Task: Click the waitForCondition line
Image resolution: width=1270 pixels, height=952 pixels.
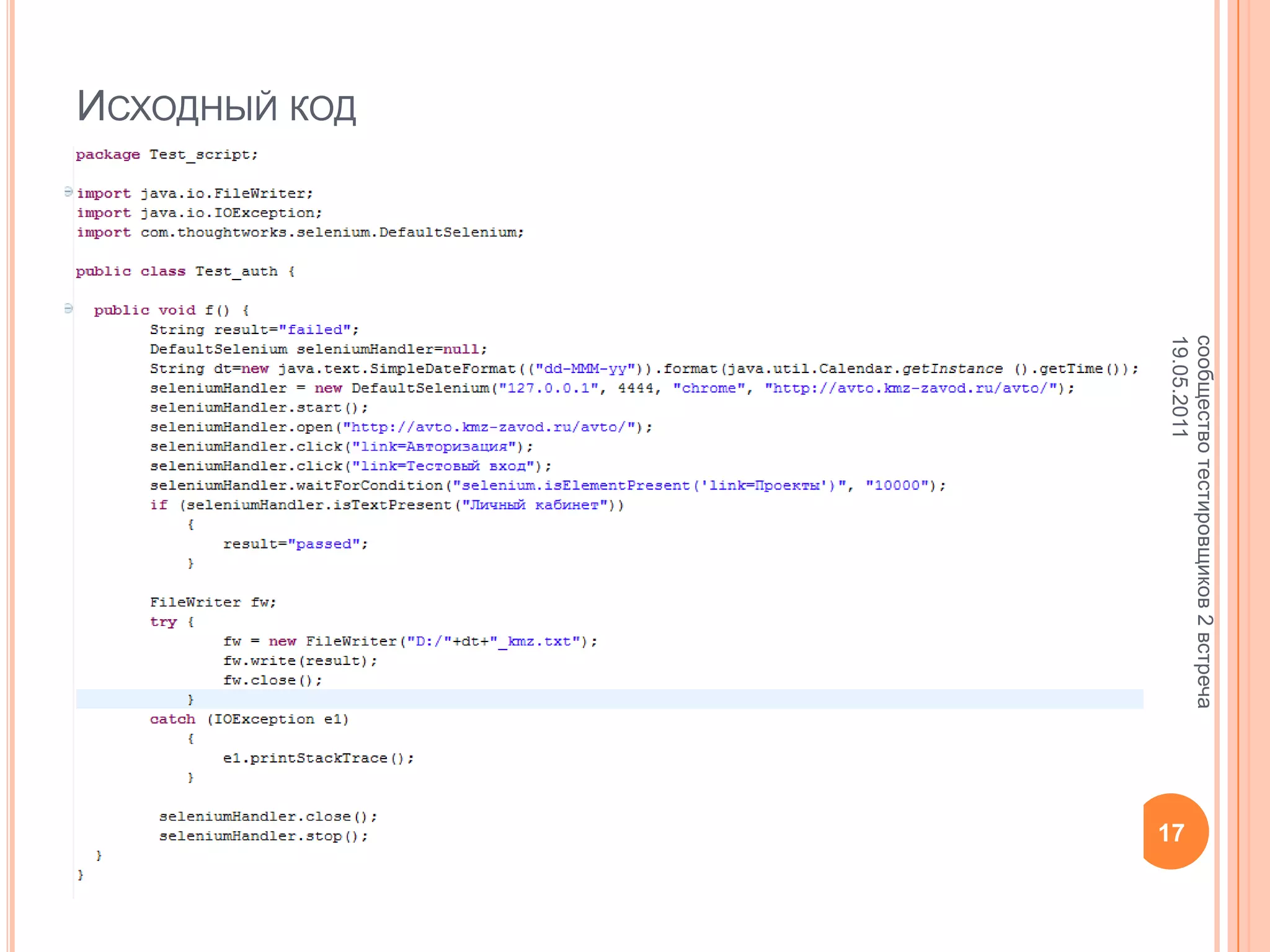Action: [x=548, y=485]
